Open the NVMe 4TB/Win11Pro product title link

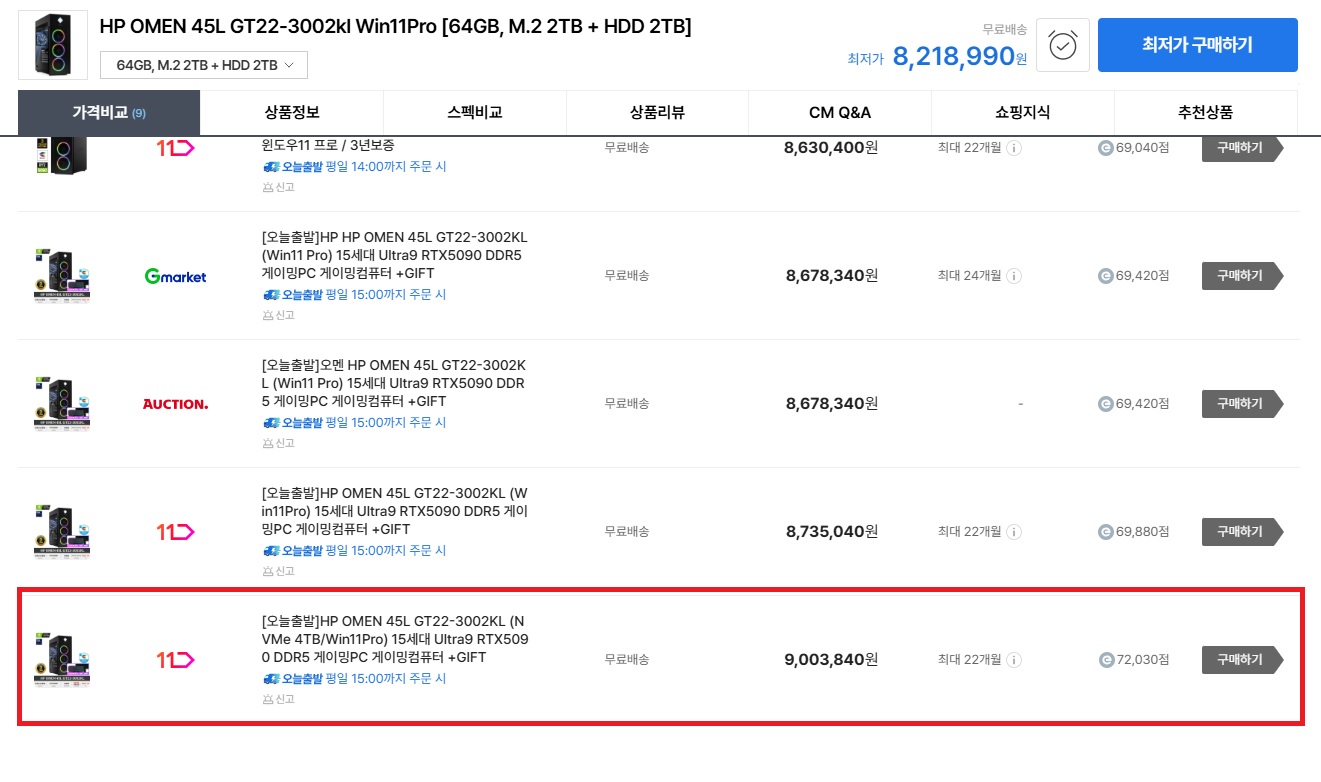pyautogui.click(x=394, y=639)
